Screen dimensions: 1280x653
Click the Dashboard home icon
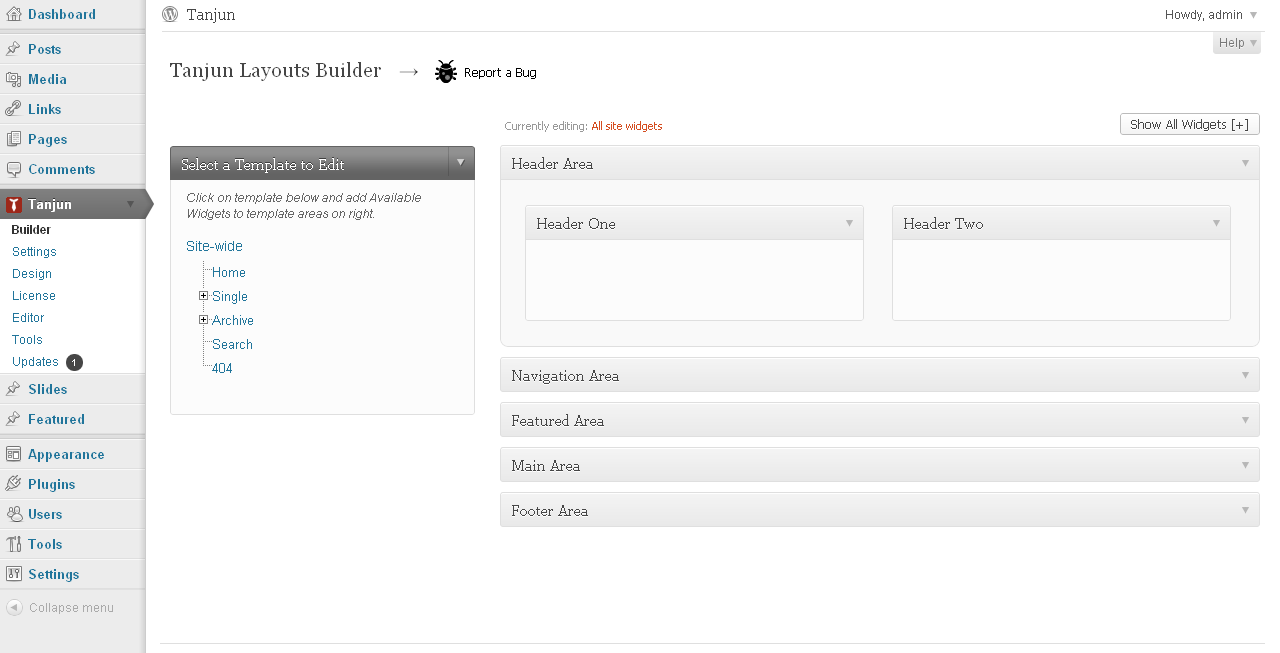13,14
